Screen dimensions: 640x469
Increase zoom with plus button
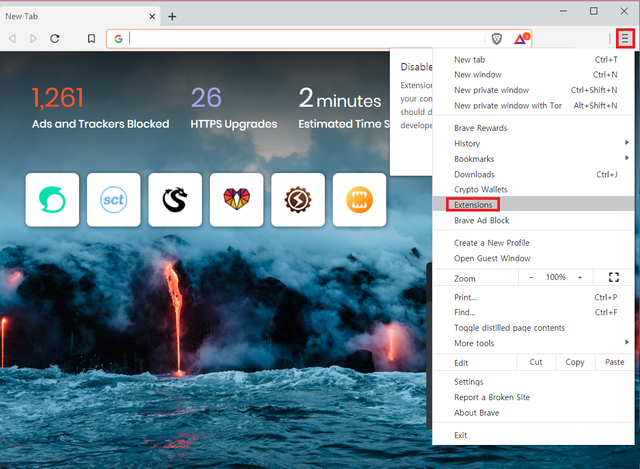click(580, 278)
